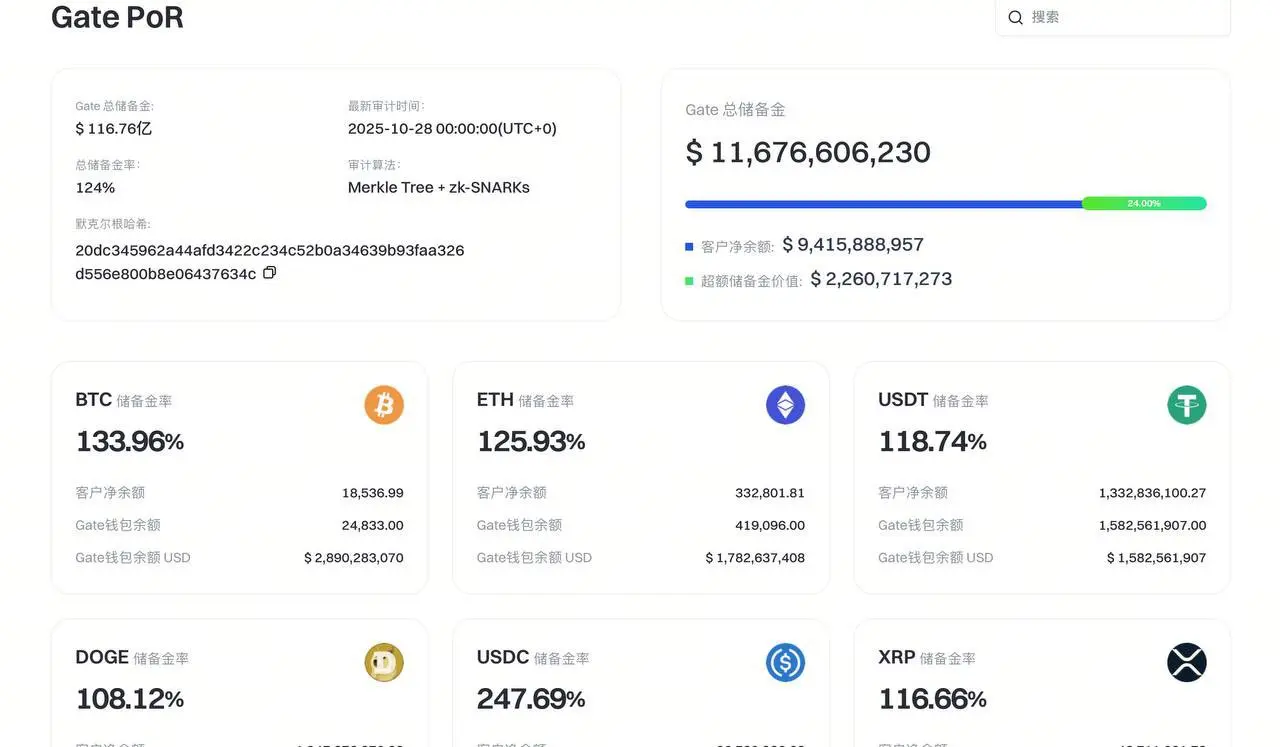Click the Merkle hash starting 20dc345962a4
Viewport: 1280px width, 747px height.
270,261
